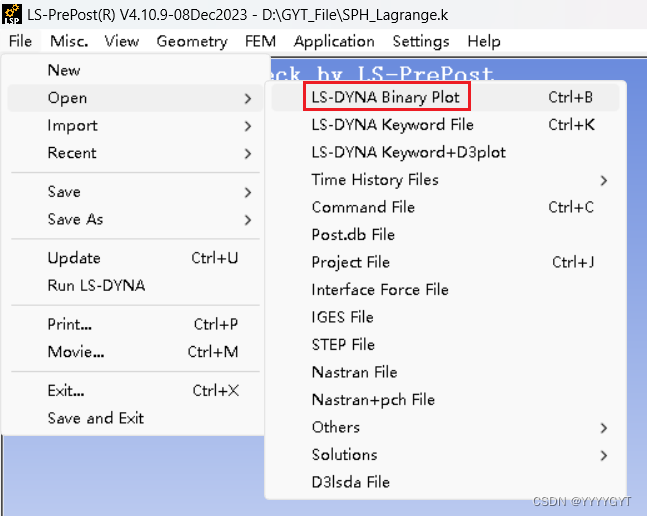The height and width of the screenshot is (516, 647).
Task: Click the LS-PrePost app icon in title bar
Action: coord(12,14)
